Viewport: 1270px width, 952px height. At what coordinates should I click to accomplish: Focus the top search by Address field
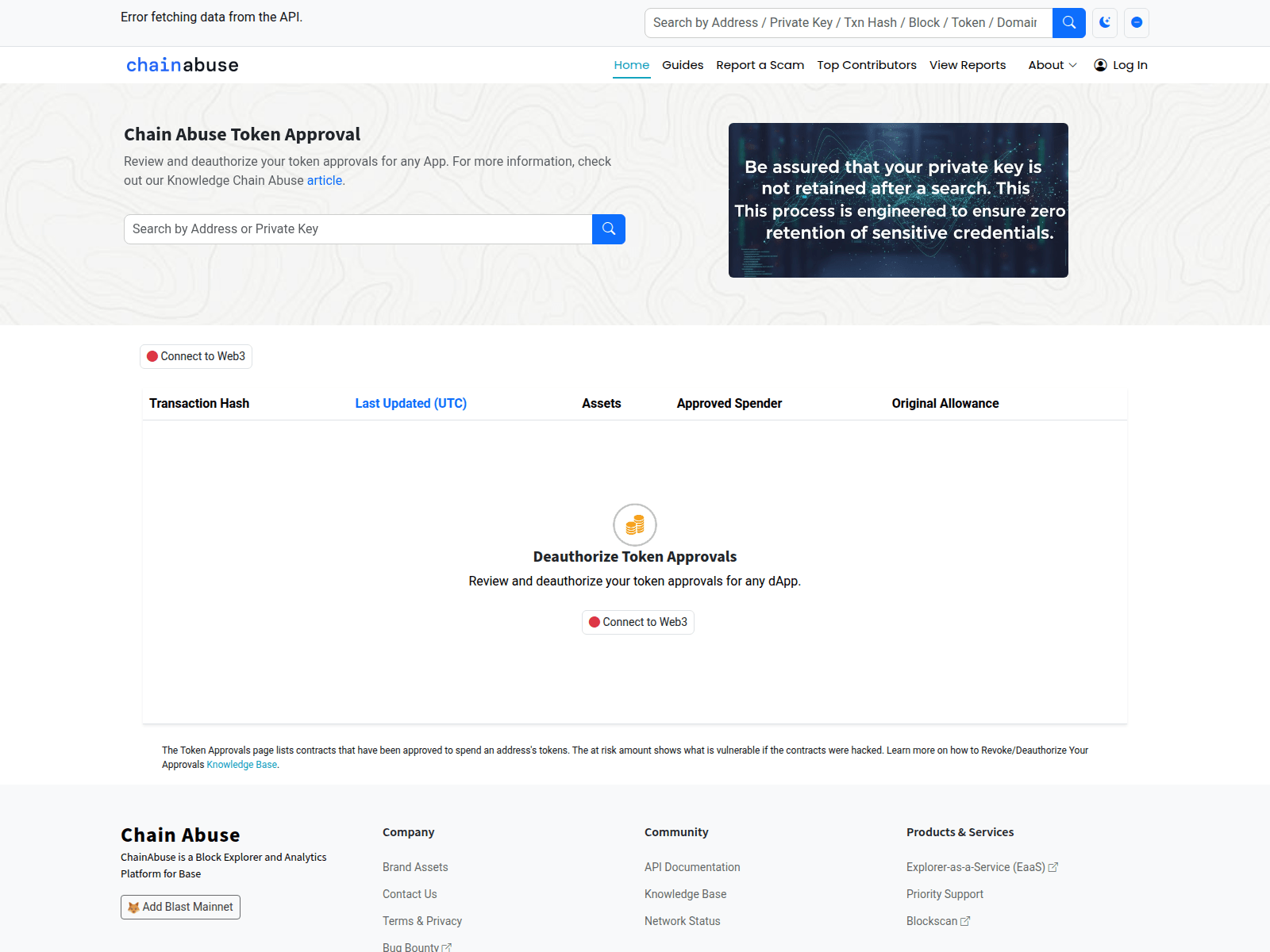pos(849,23)
